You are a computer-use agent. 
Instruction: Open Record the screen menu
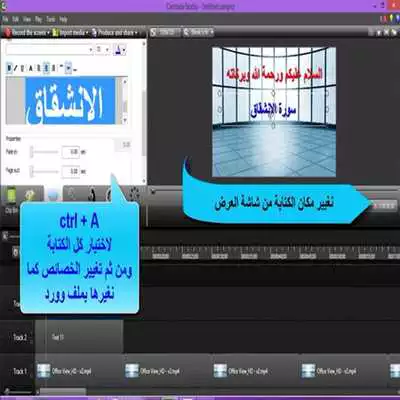pyautogui.click(x=27, y=33)
